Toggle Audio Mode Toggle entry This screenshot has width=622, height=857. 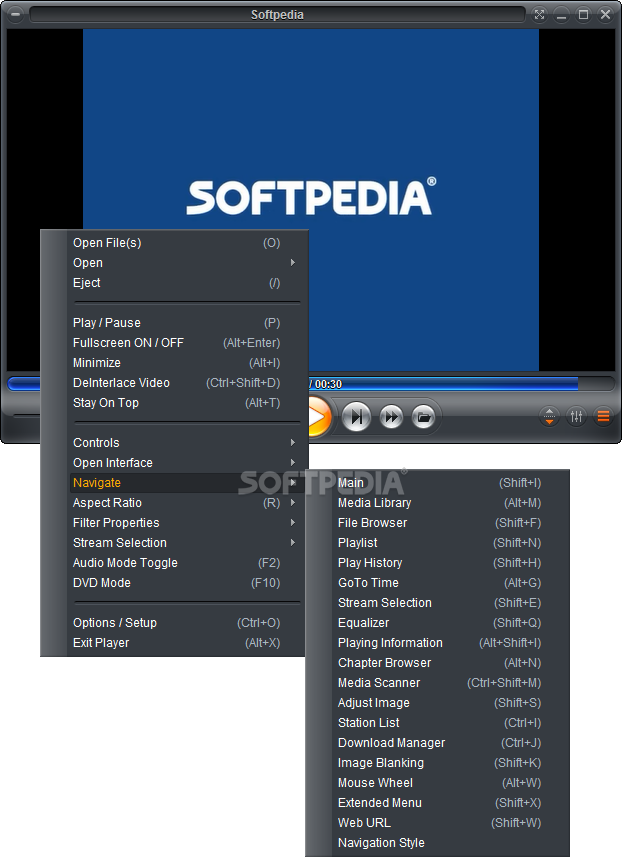click(186, 563)
